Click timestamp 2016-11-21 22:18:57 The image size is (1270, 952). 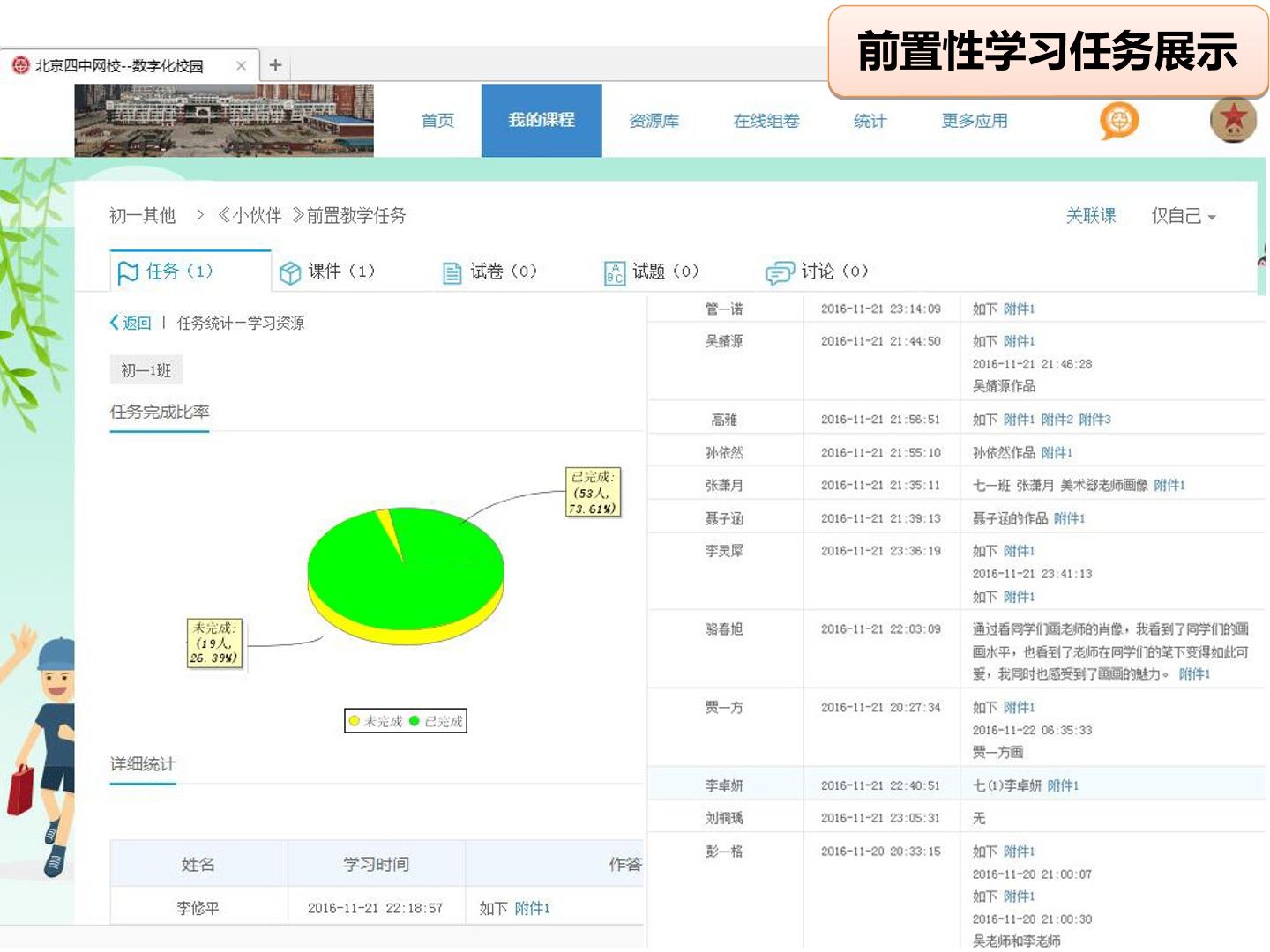click(375, 909)
